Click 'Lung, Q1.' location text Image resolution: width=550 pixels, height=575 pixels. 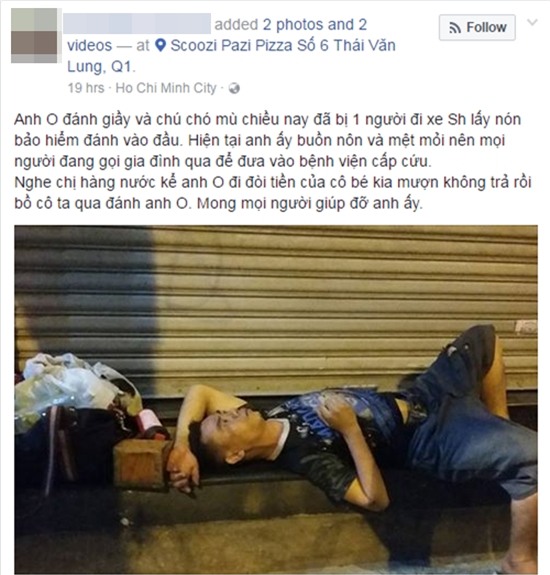pos(101,67)
